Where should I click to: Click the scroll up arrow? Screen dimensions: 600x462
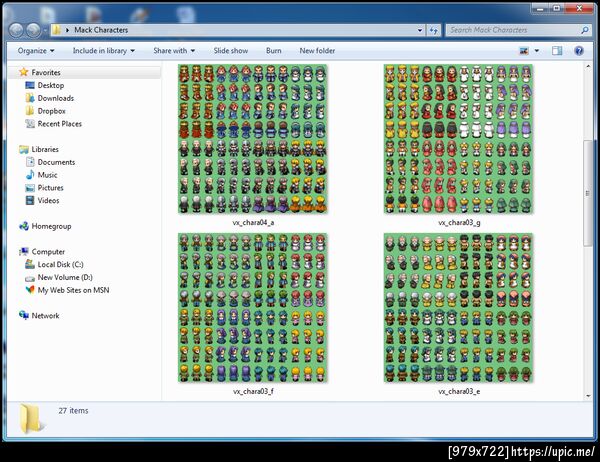pyautogui.click(x=588, y=67)
